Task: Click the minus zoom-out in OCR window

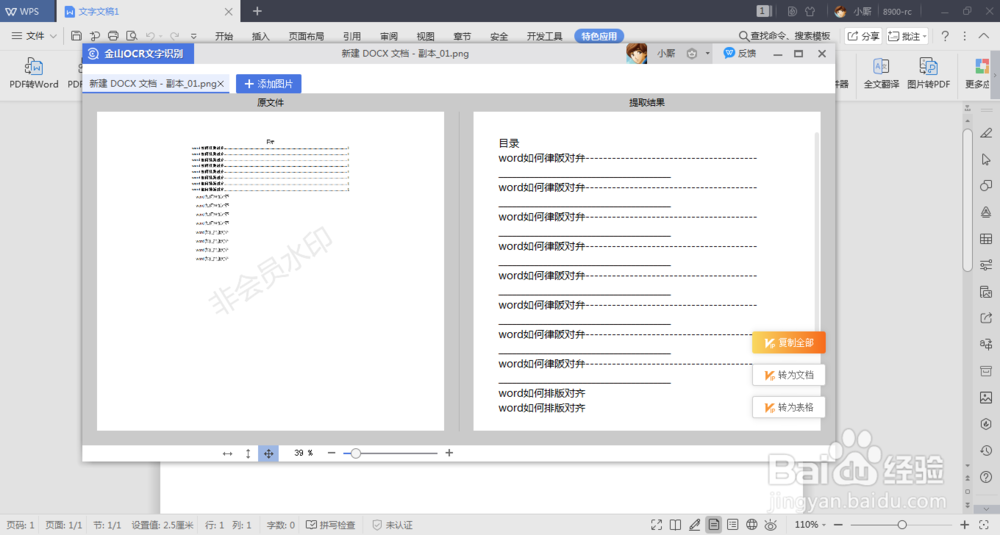Action: [331, 453]
